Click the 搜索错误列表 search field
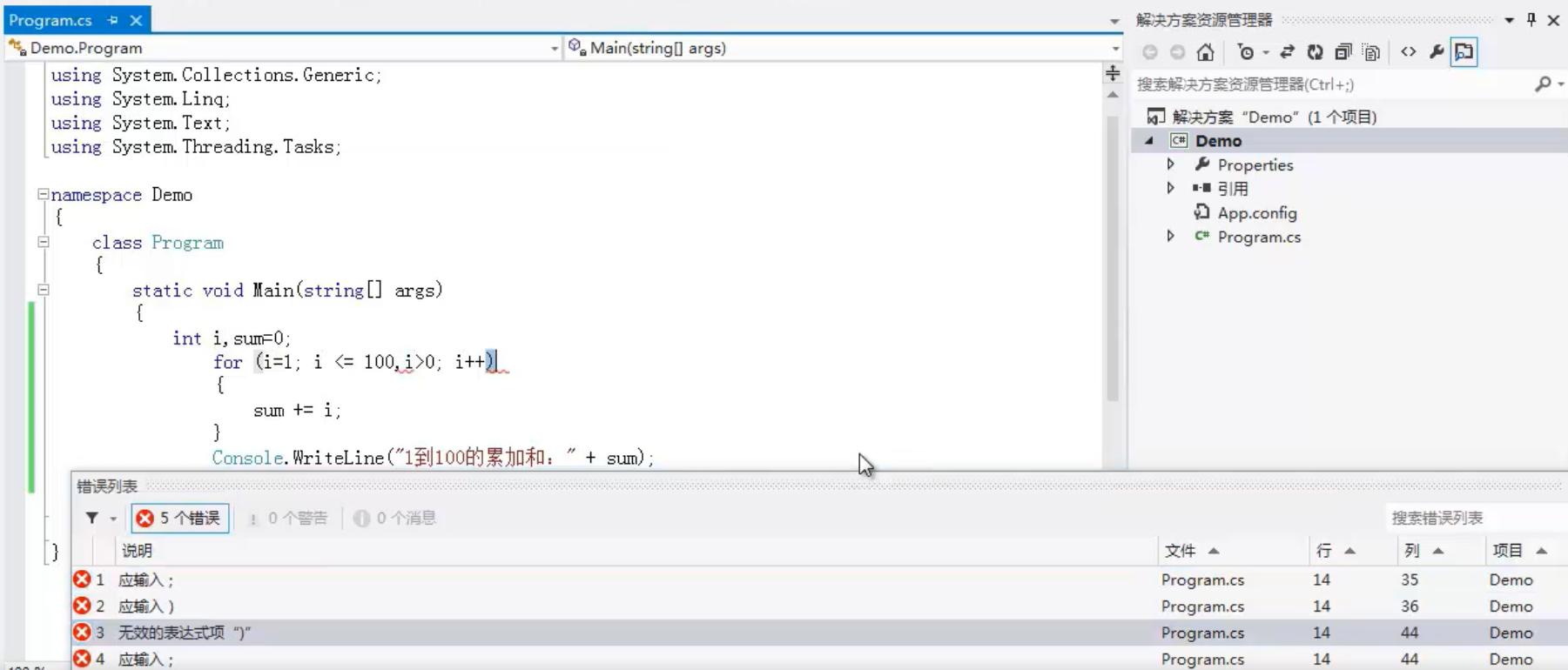The image size is (1568, 670). [1475, 518]
